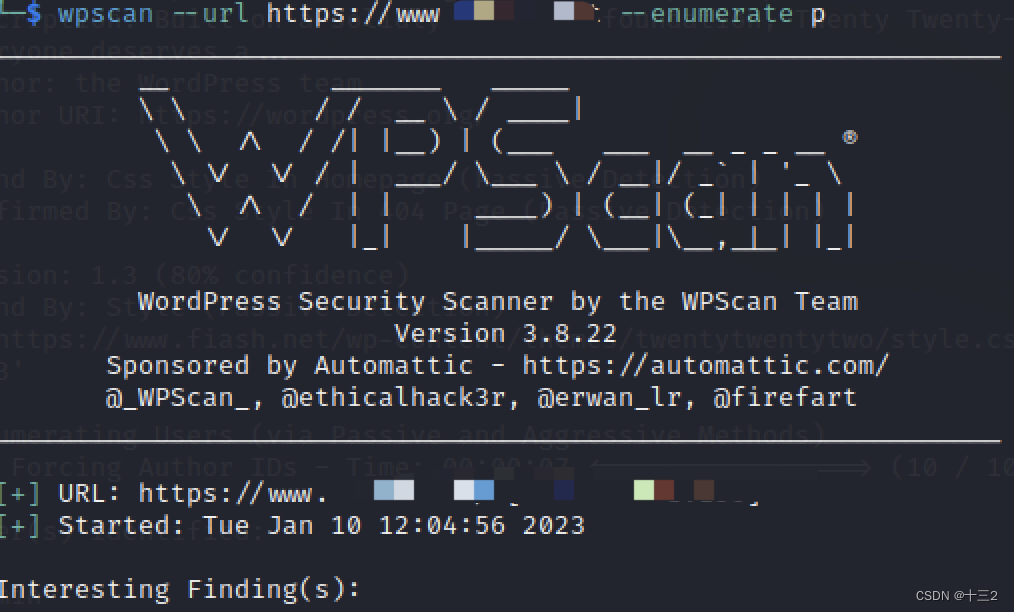Open the https://automattic.com/ link
Viewport: 1014px width, 612px height.
point(706,366)
